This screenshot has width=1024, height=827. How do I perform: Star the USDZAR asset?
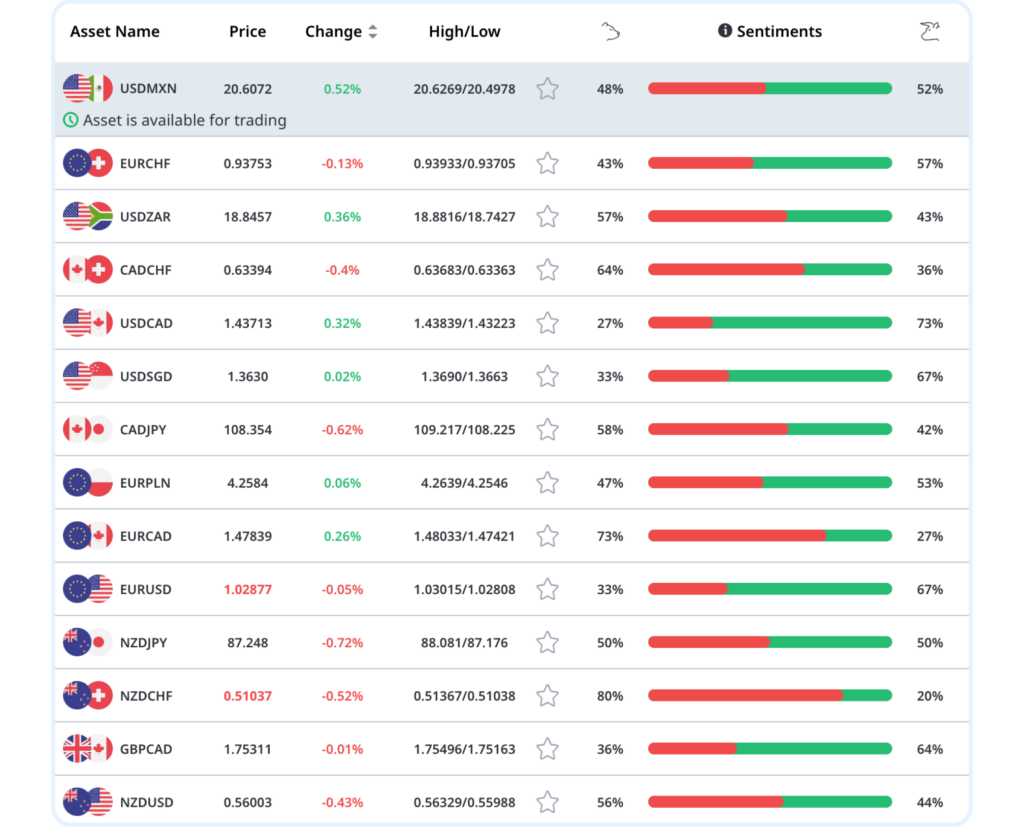[547, 217]
